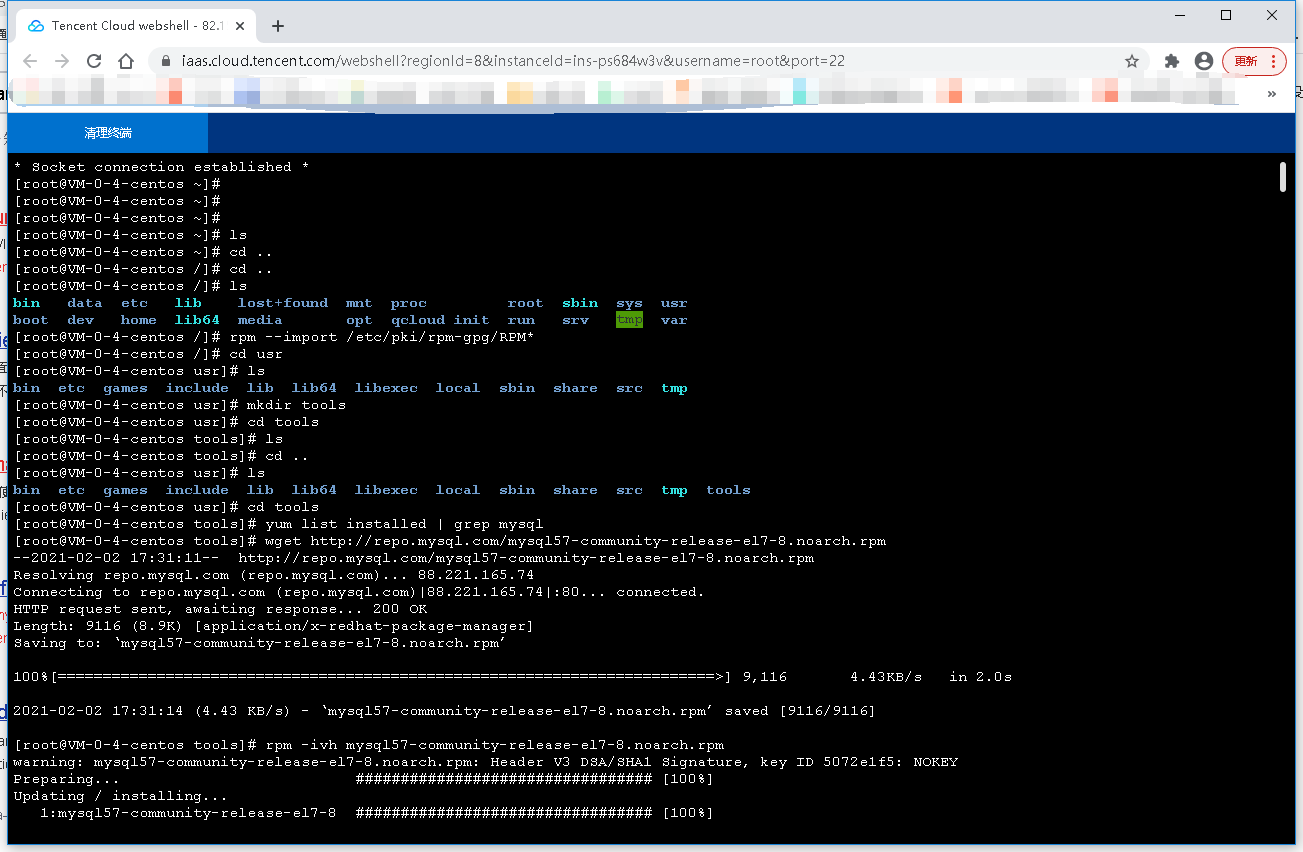Click the download speed '4.43KB/s' text
This screenshot has width=1303, height=852.
pyautogui.click(x=886, y=677)
